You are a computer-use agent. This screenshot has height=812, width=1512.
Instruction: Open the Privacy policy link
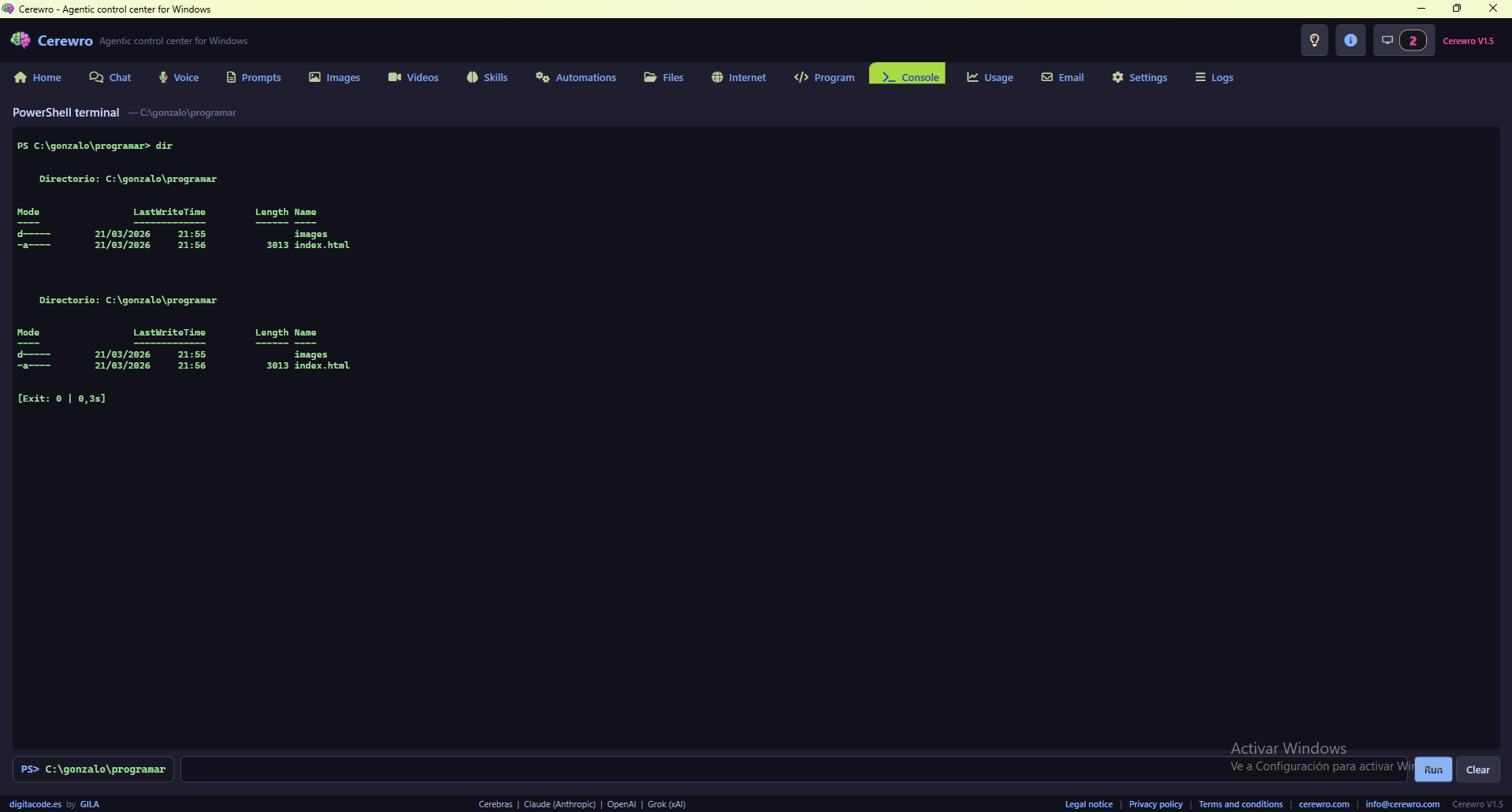click(x=1155, y=804)
